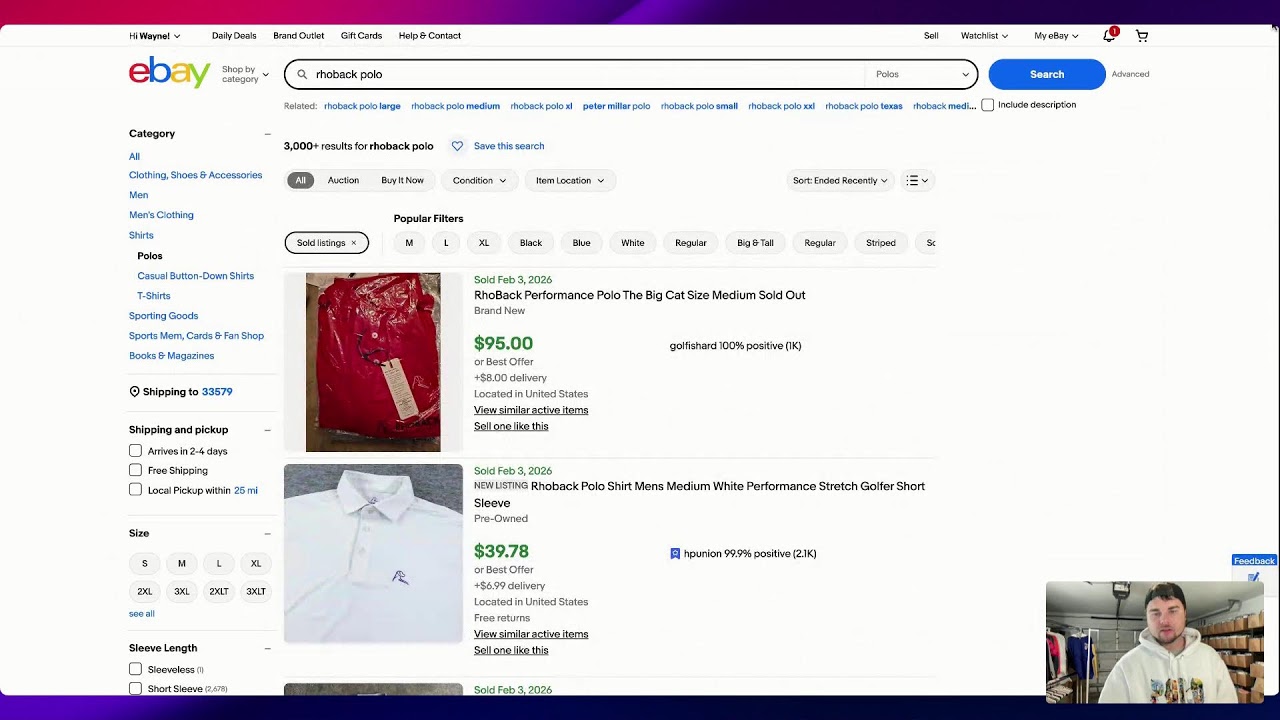The width and height of the screenshot is (1280, 720).
Task: Open the Condition filter dropdown
Action: point(479,181)
